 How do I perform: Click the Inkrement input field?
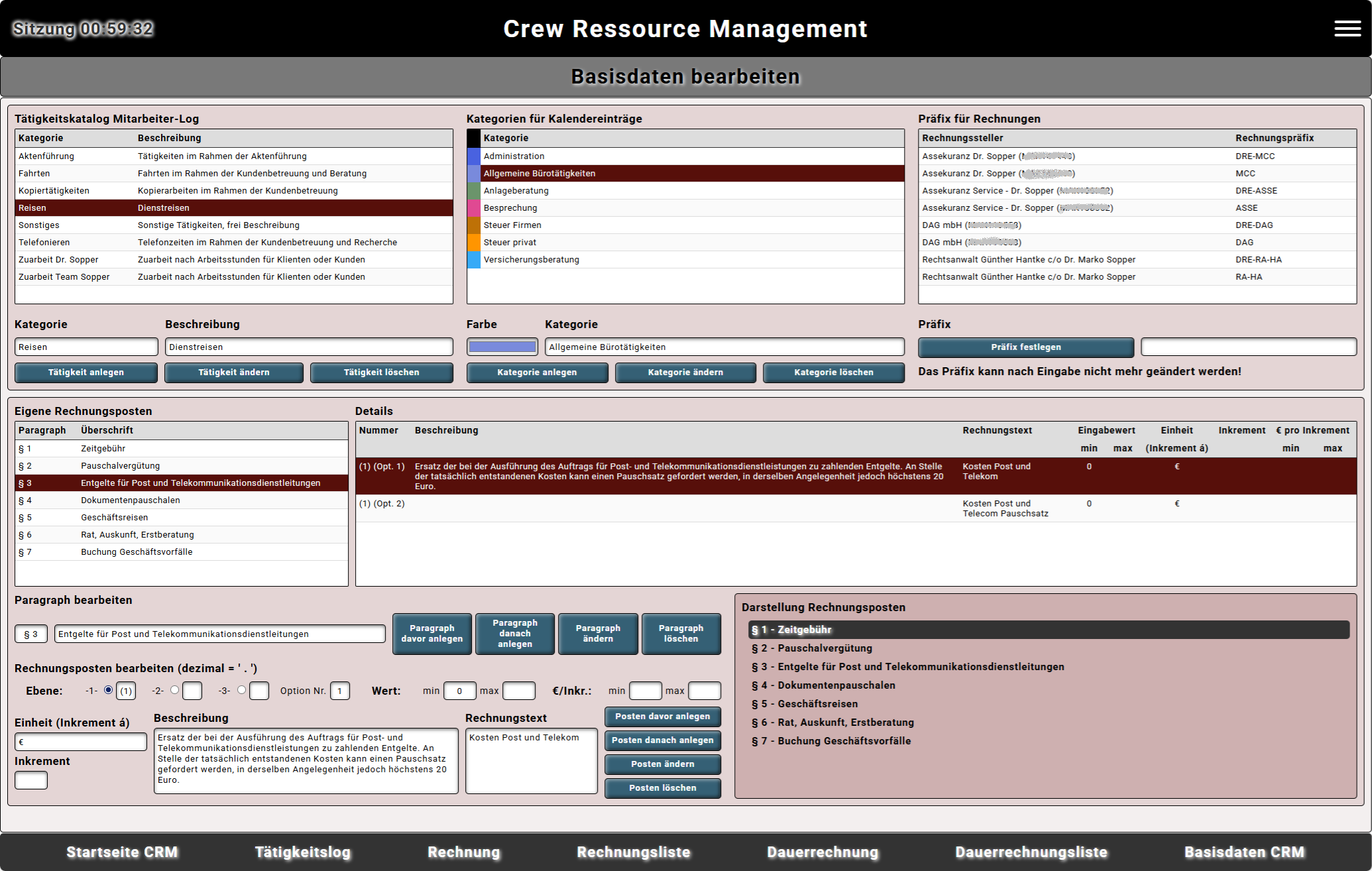[30, 780]
